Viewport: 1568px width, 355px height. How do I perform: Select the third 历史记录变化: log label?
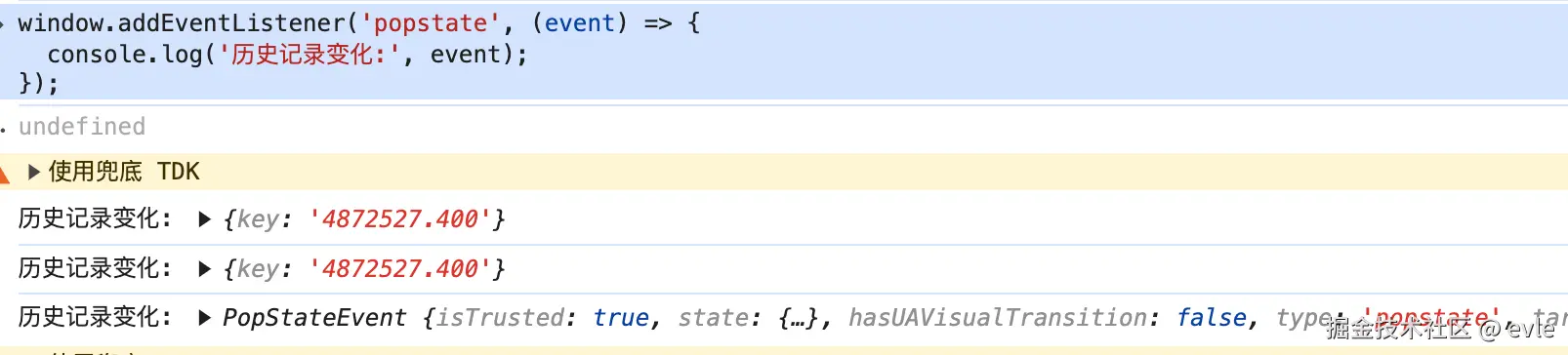(x=95, y=317)
